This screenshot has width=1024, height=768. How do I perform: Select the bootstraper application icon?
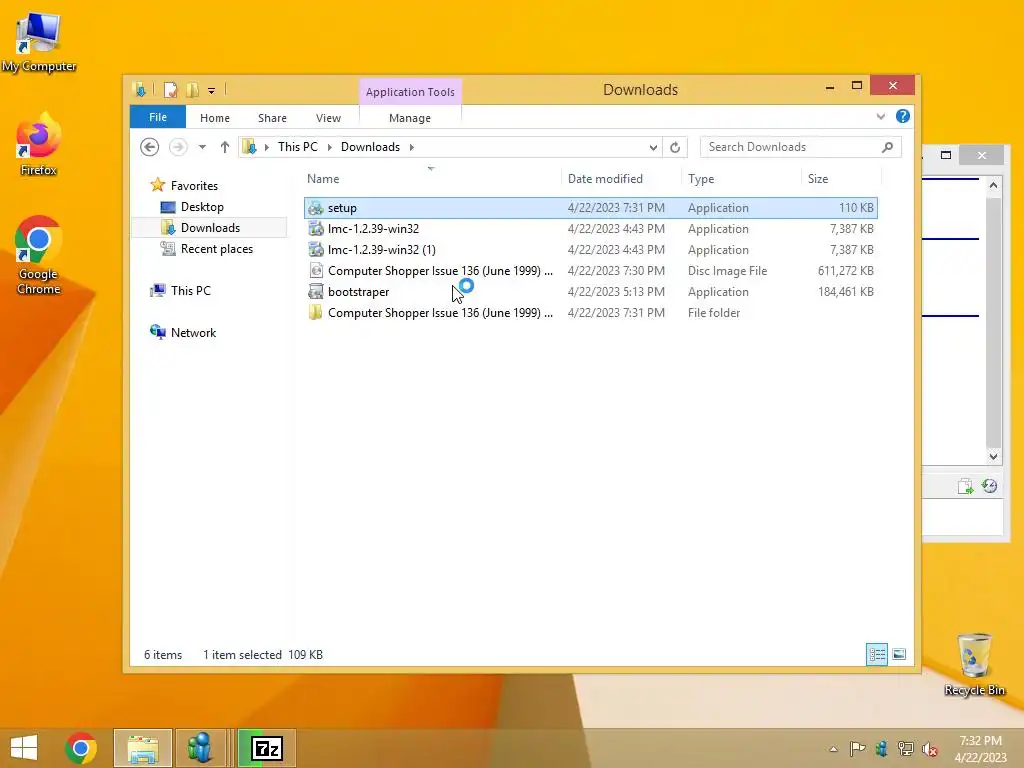(316, 291)
